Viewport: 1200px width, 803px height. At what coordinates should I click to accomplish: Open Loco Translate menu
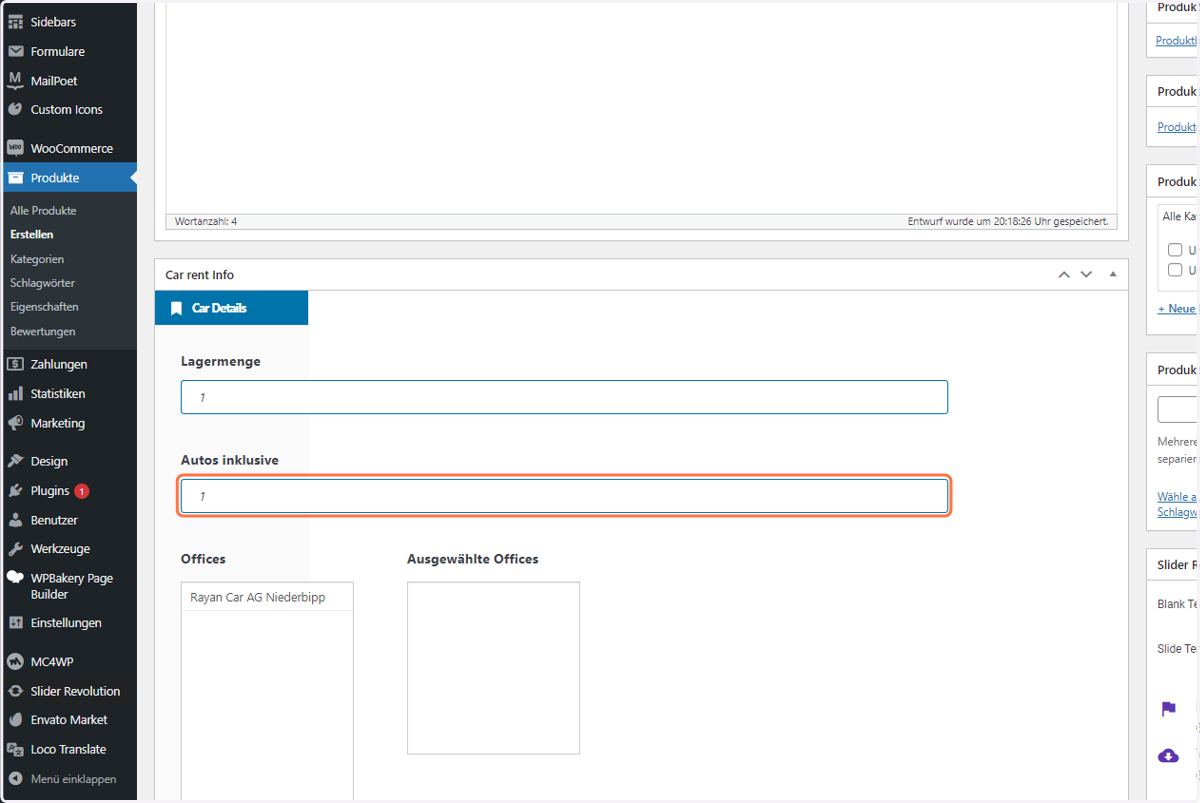[x=68, y=749]
